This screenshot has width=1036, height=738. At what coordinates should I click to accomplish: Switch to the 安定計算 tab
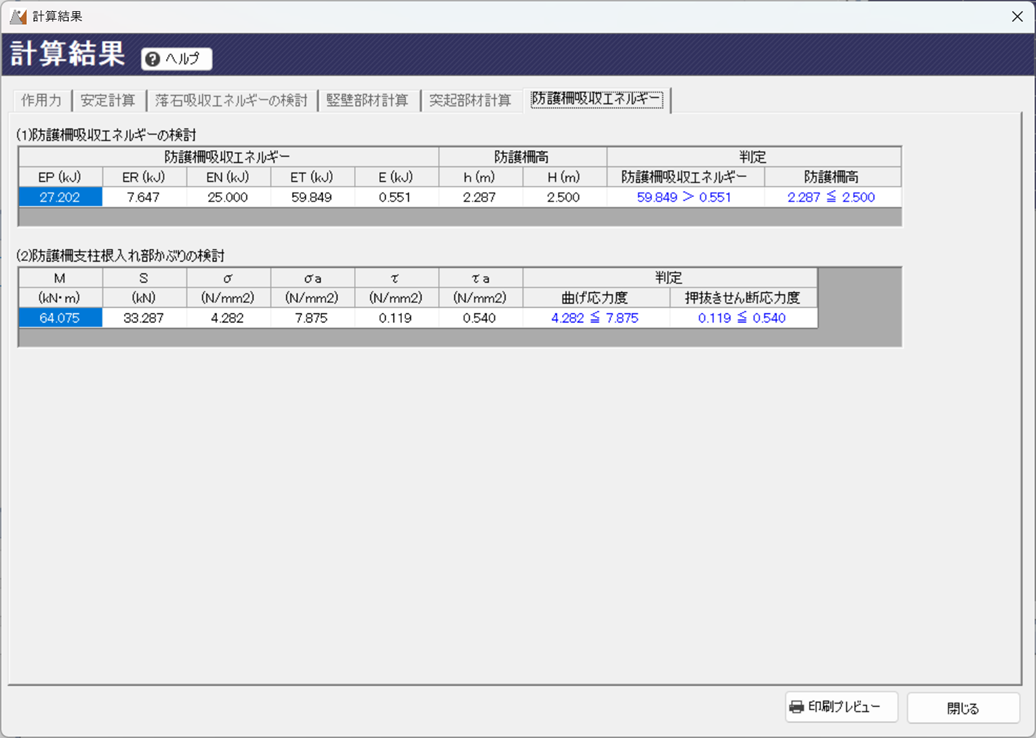(108, 100)
